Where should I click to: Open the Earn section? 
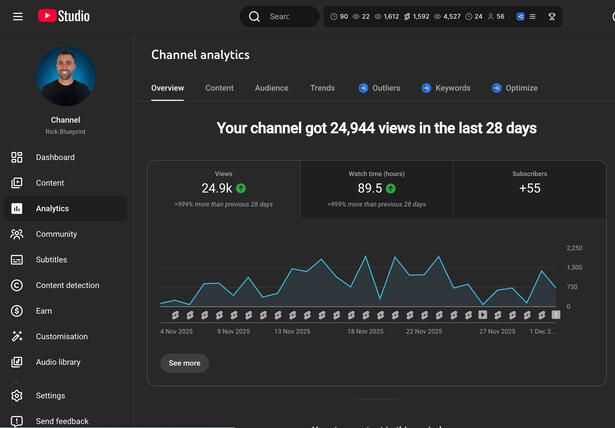click(44, 311)
